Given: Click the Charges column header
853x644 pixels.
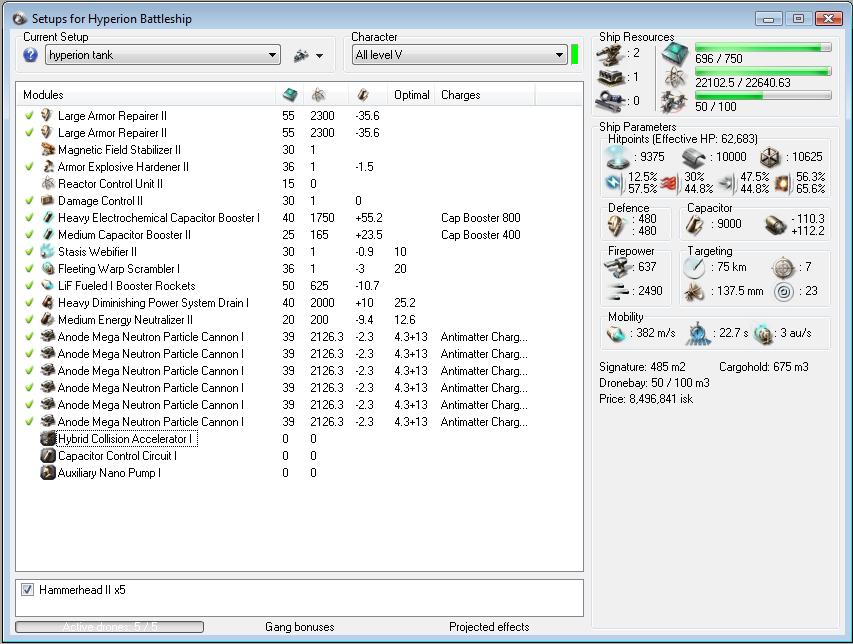Looking at the screenshot, I should click(485, 95).
